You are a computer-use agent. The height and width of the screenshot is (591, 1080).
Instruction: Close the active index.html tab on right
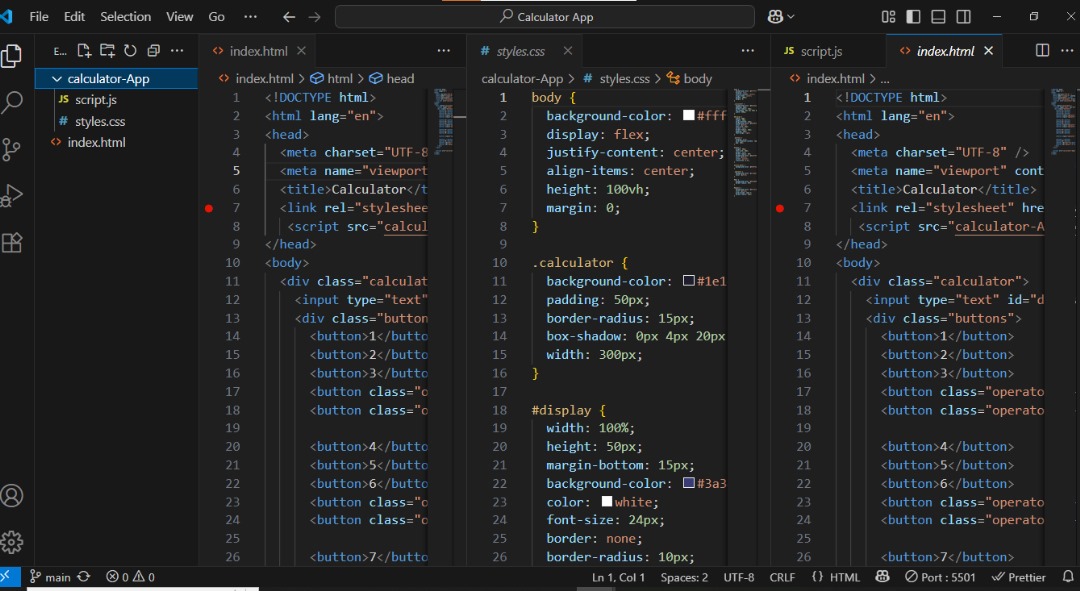[988, 50]
